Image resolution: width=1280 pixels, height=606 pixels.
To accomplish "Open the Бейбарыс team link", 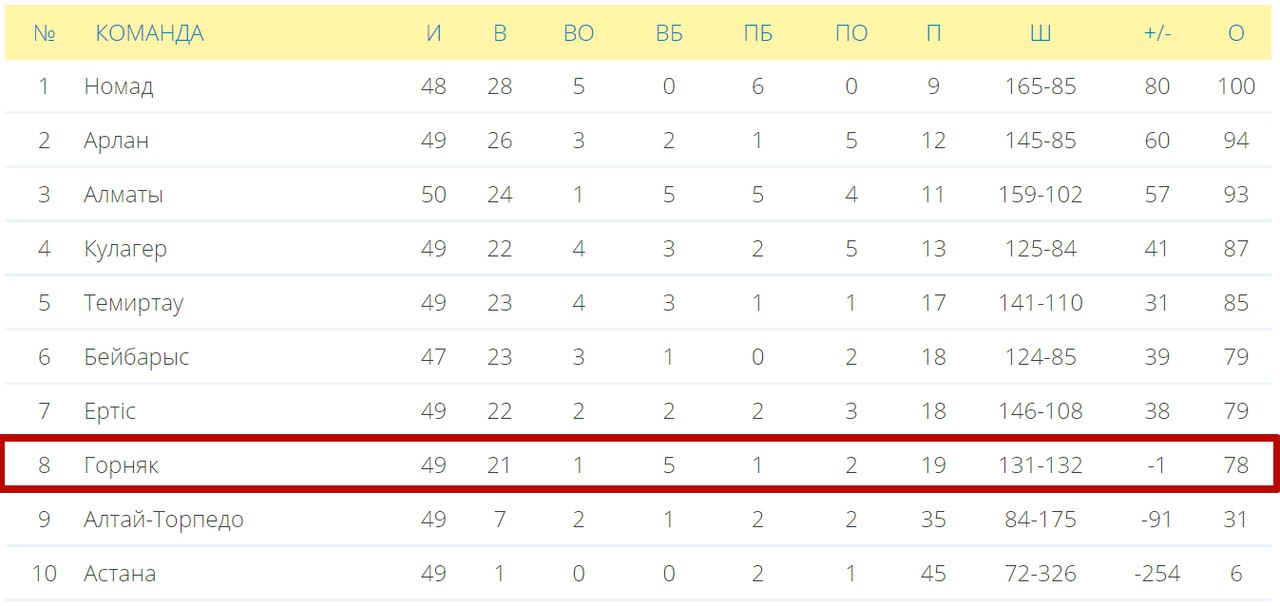I will (136, 356).
